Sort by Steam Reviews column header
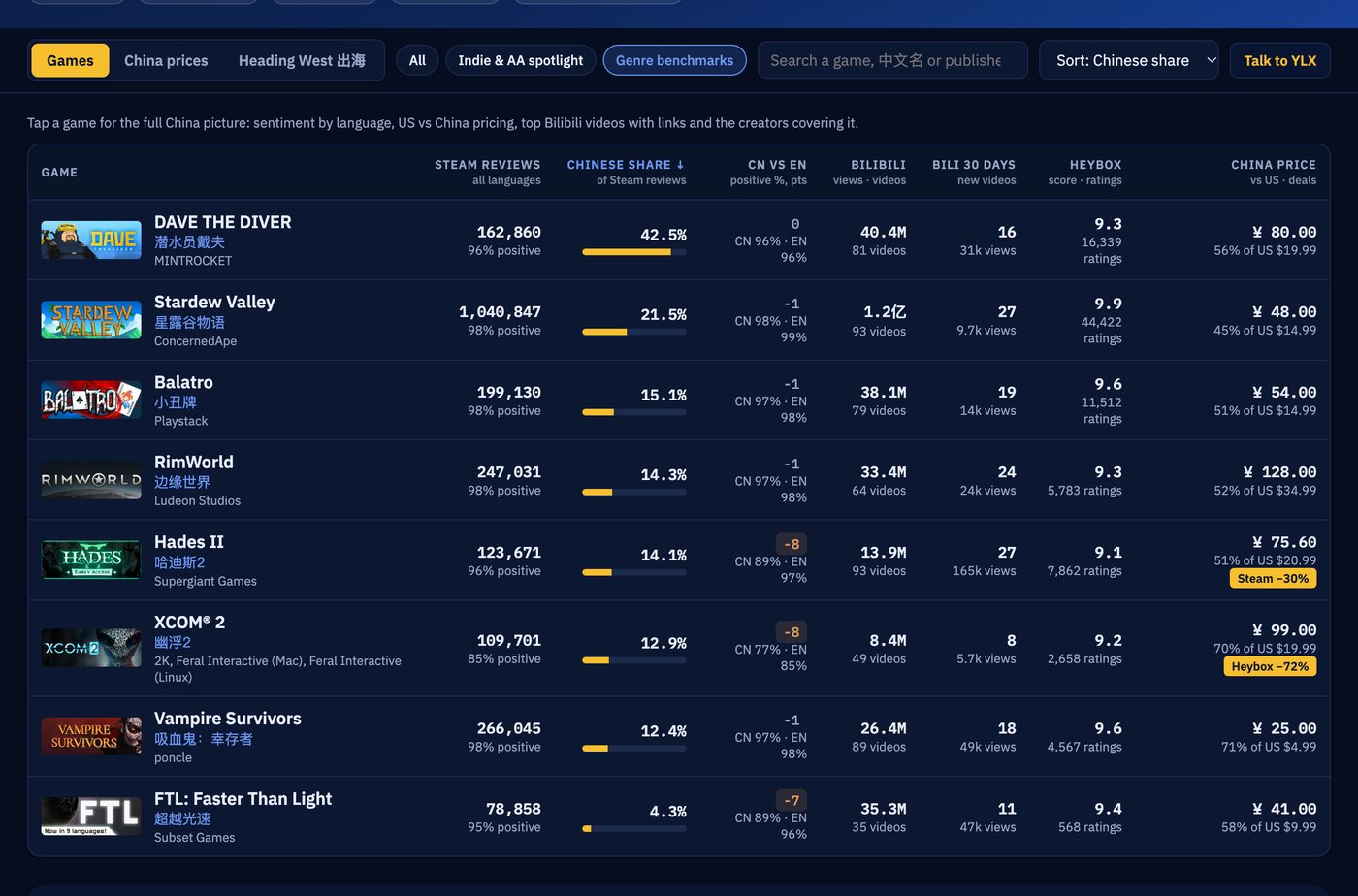1358x896 pixels. click(487, 172)
